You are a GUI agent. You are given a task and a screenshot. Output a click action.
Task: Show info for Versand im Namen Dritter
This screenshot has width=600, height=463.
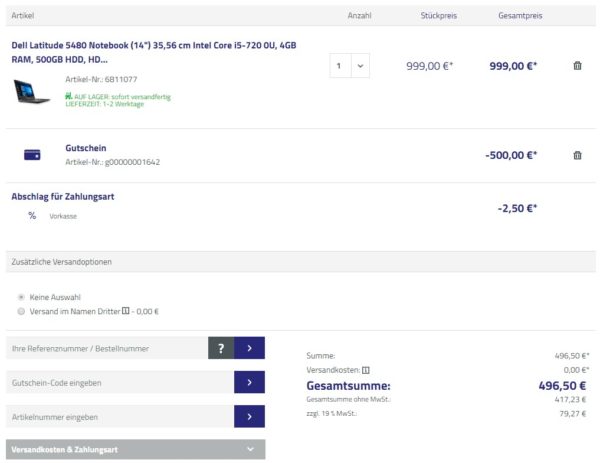tap(125, 311)
